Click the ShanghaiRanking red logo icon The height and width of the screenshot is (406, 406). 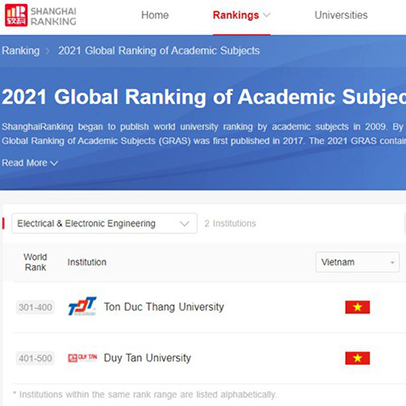(x=16, y=15)
